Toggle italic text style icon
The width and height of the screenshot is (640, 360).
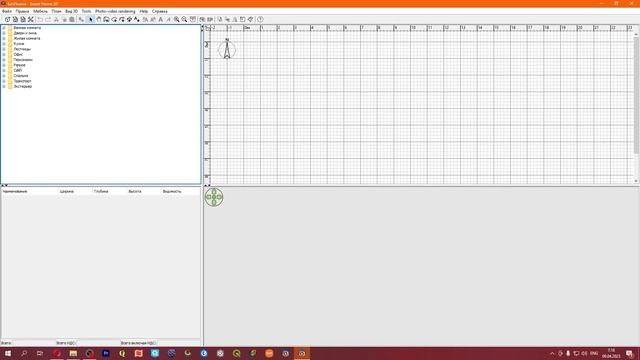point(168,19)
